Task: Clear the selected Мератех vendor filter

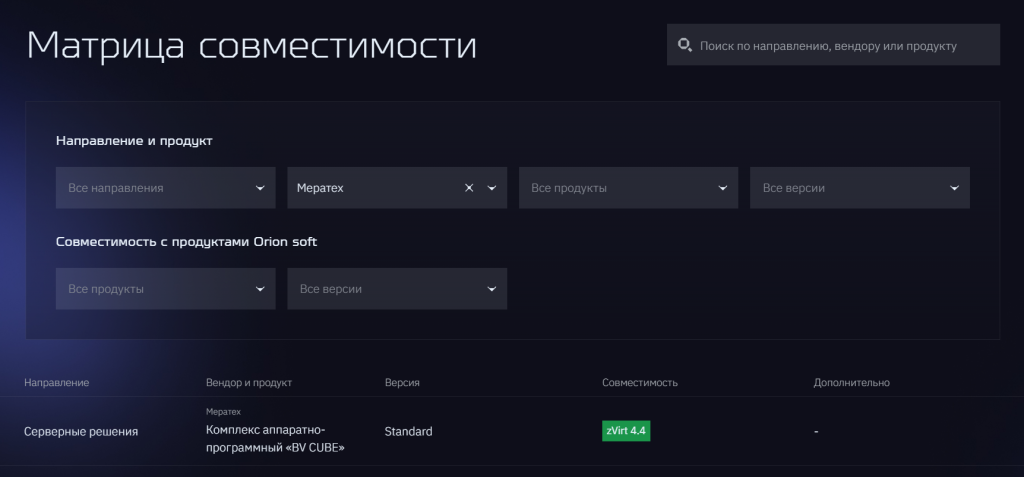Action: coord(469,188)
